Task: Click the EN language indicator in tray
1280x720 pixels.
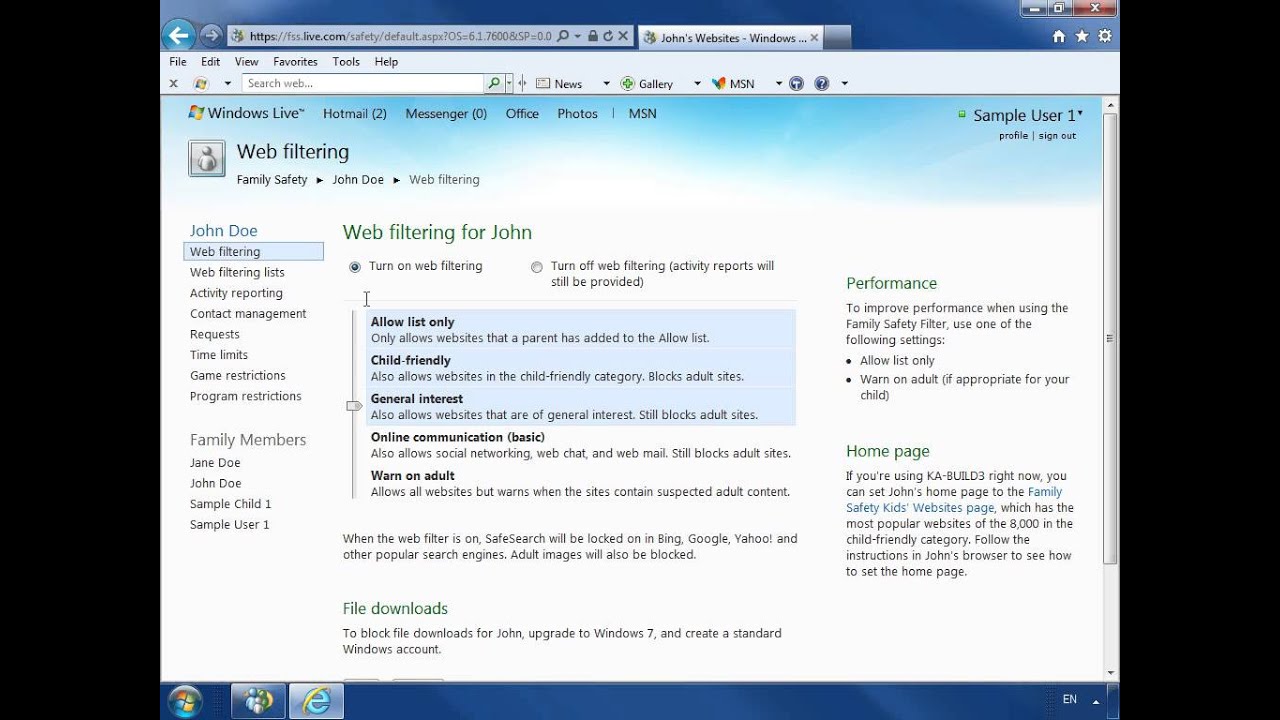Action: [x=1070, y=700]
